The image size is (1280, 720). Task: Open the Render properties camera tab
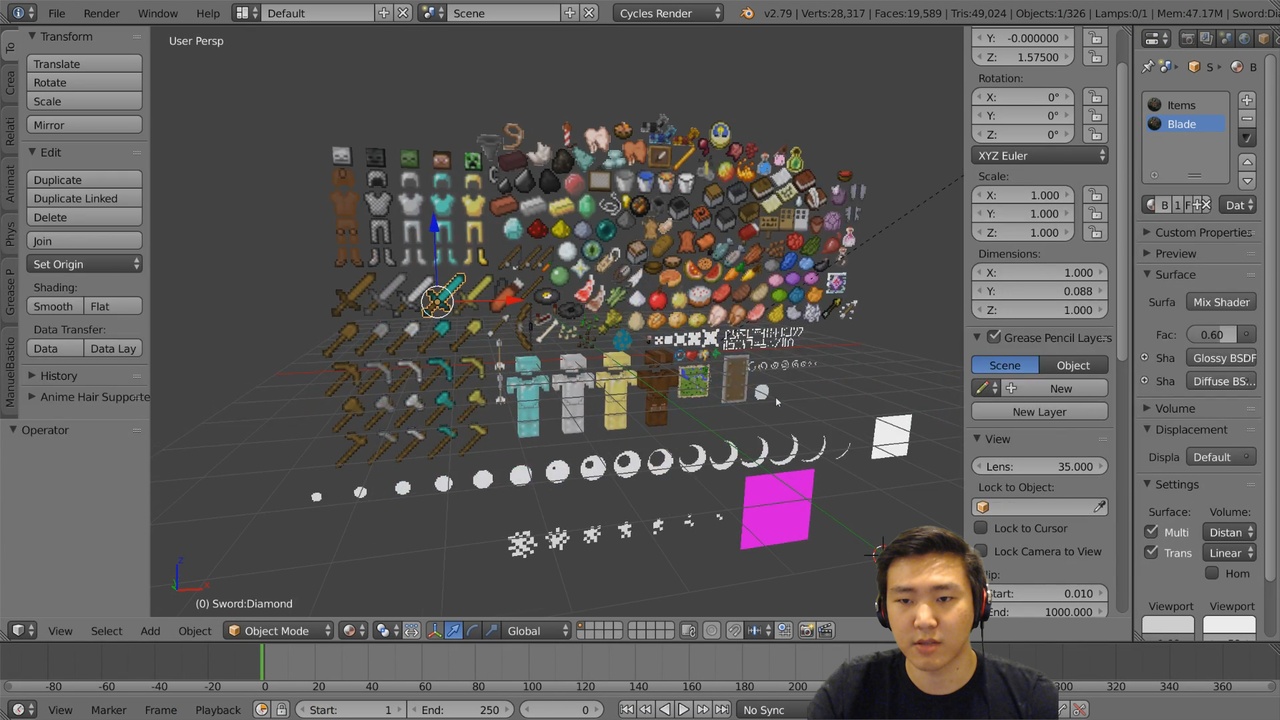coord(1188,38)
